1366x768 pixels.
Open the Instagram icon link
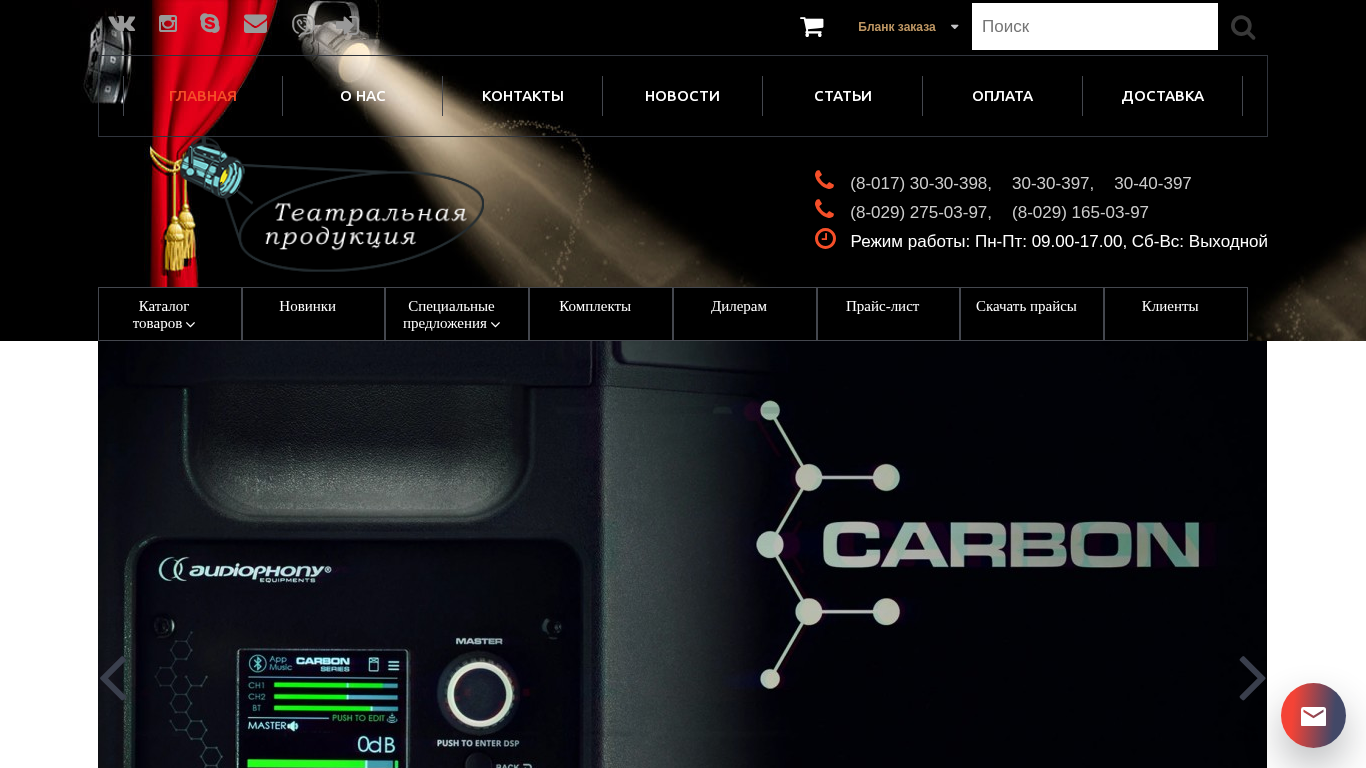[x=168, y=23]
